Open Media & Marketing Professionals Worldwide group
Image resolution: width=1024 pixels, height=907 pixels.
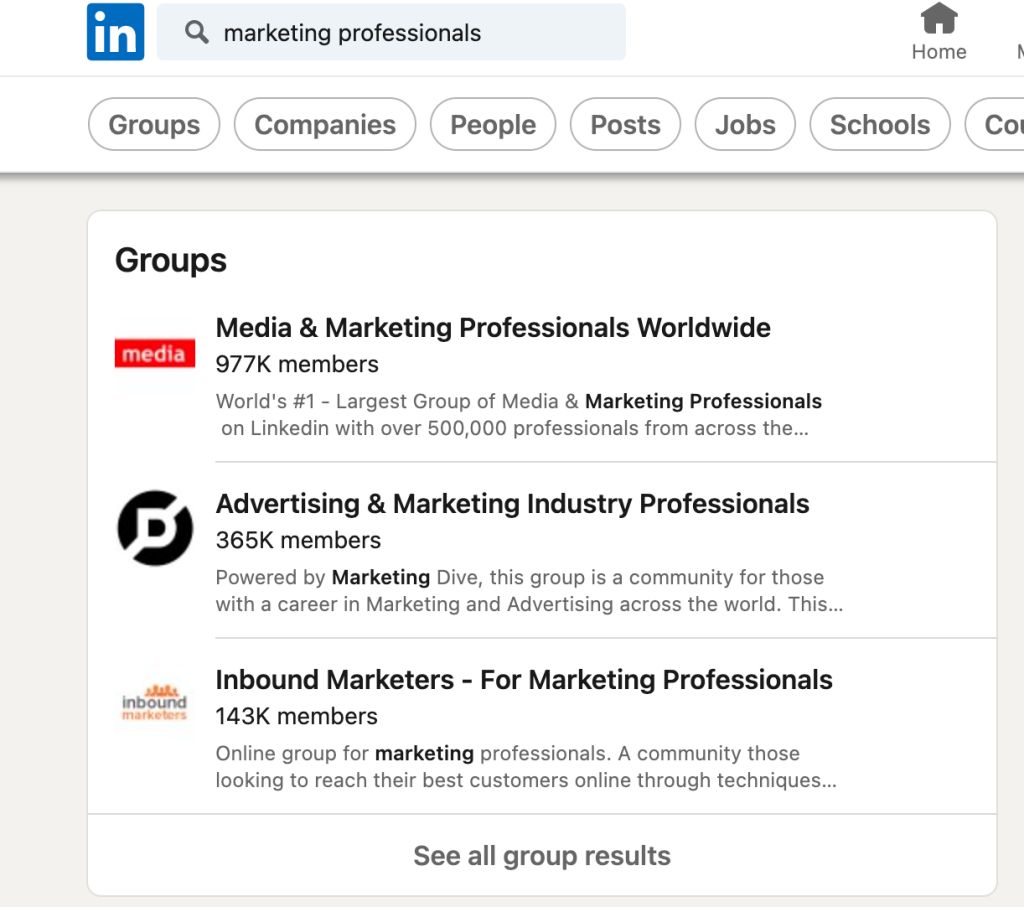493,328
